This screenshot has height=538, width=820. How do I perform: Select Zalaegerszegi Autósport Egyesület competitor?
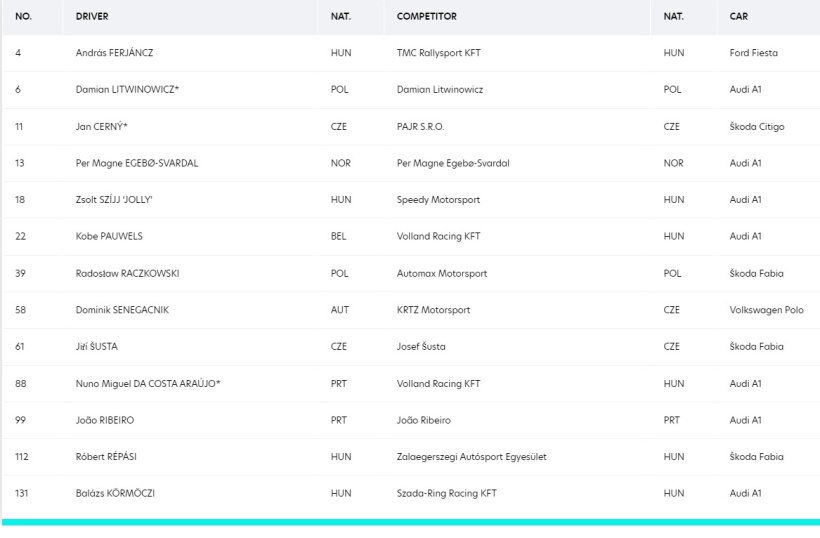pyautogui.click(x=471, y=457)
